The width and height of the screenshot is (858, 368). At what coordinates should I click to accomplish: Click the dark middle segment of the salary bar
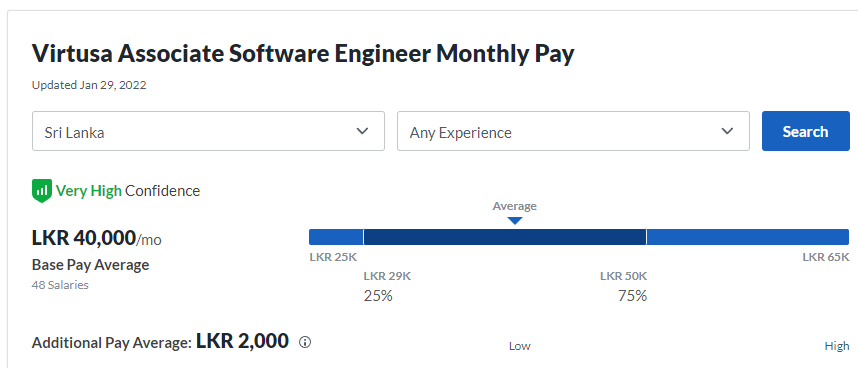coord(505,237)
